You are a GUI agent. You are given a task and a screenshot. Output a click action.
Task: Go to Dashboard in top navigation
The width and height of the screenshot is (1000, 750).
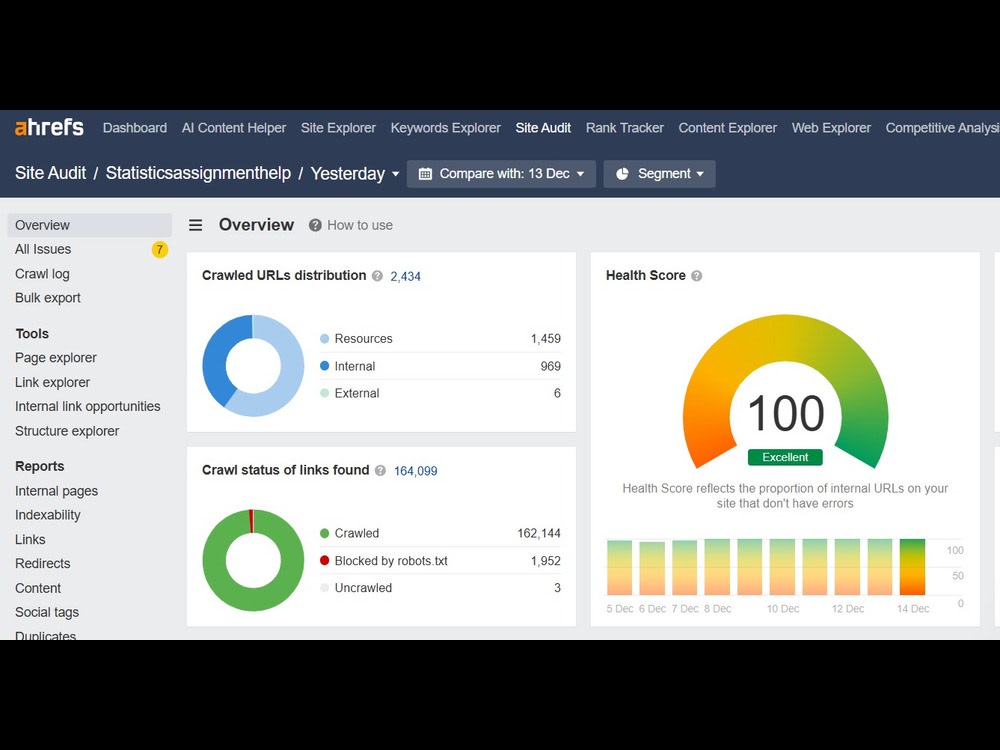[x=135, y=128]
